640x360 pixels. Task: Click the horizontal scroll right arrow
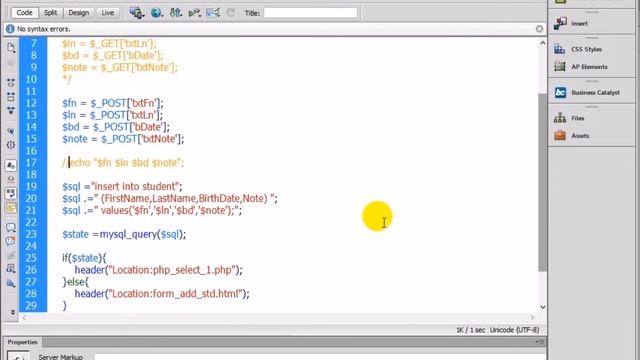point(532,318)
